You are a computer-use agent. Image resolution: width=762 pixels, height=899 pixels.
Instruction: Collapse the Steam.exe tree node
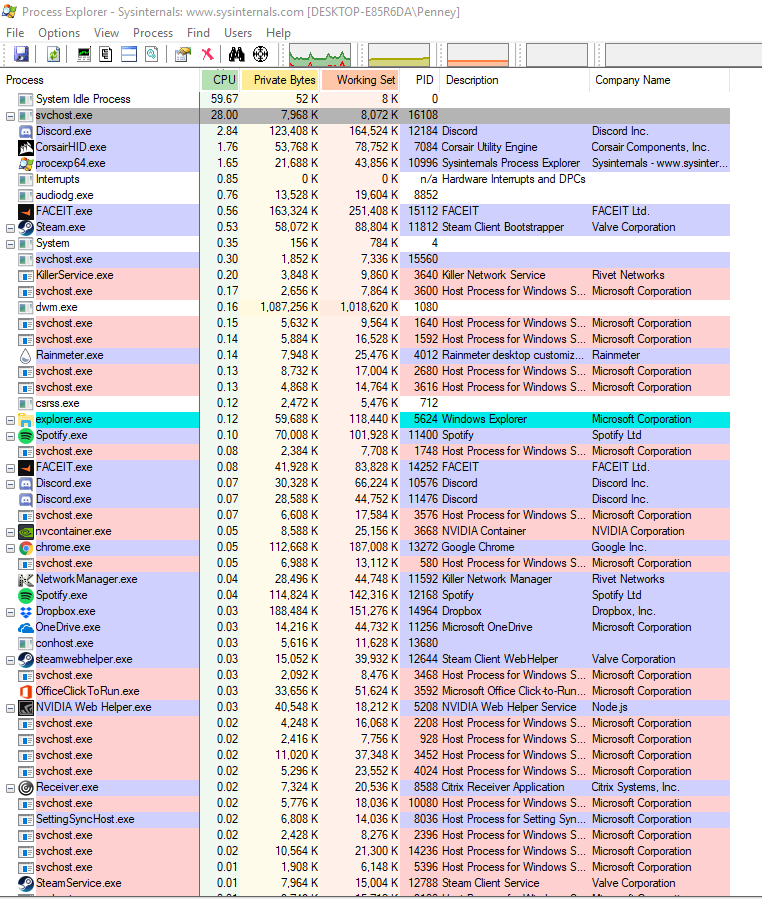click(x=10, y=228)
